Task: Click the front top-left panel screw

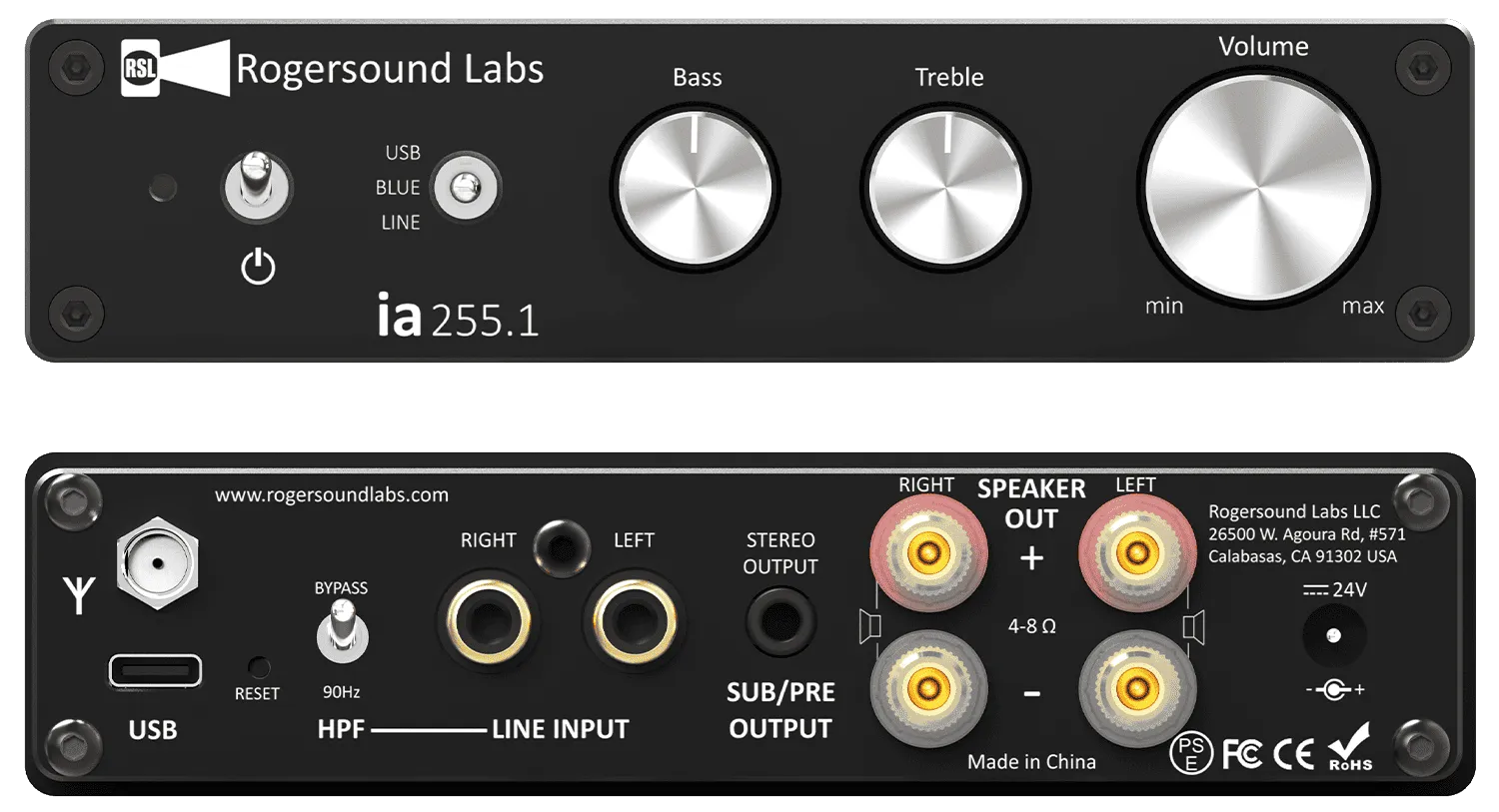Action: 76,69
